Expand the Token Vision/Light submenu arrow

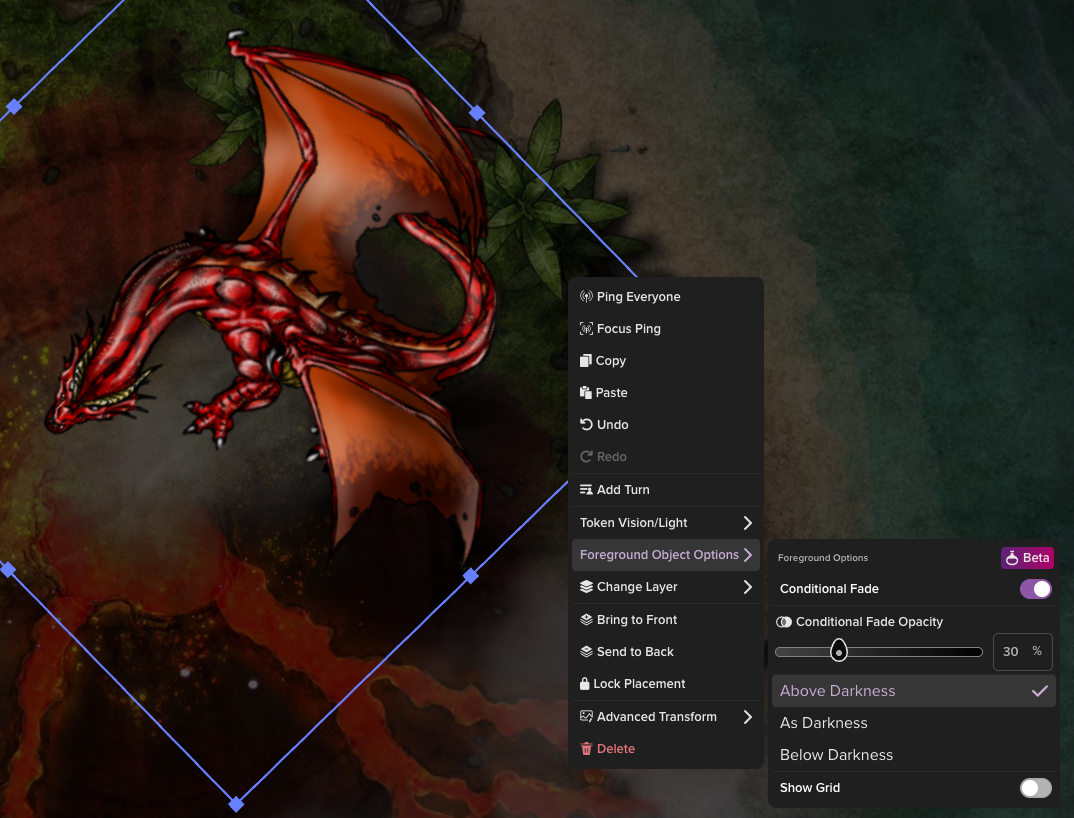[747, 523]
